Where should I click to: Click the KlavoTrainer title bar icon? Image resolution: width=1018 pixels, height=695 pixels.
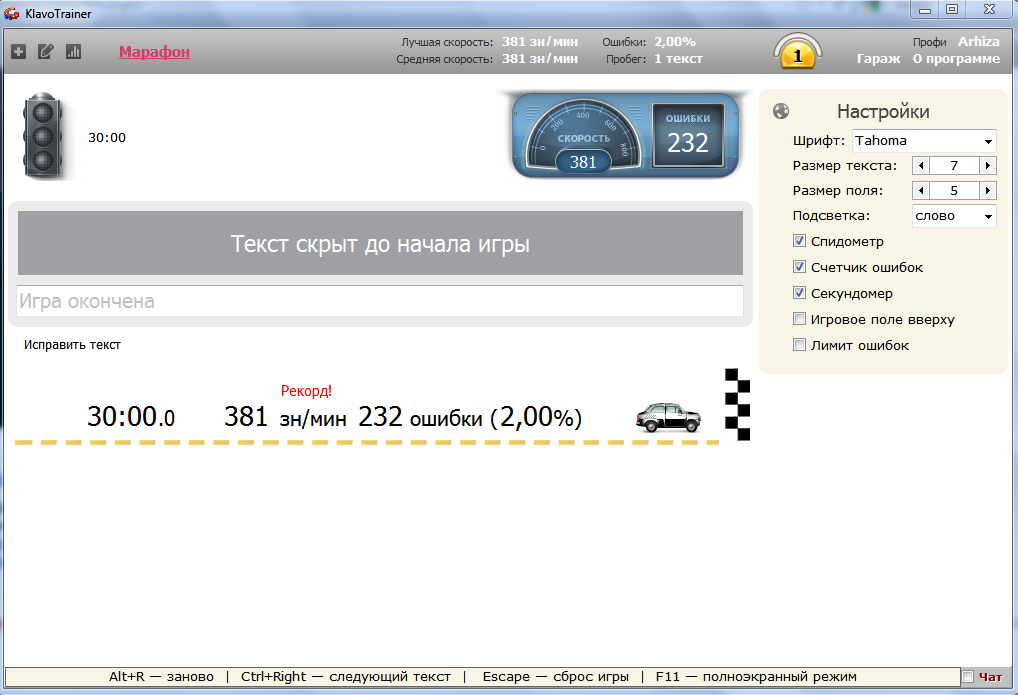coord(12,13)
